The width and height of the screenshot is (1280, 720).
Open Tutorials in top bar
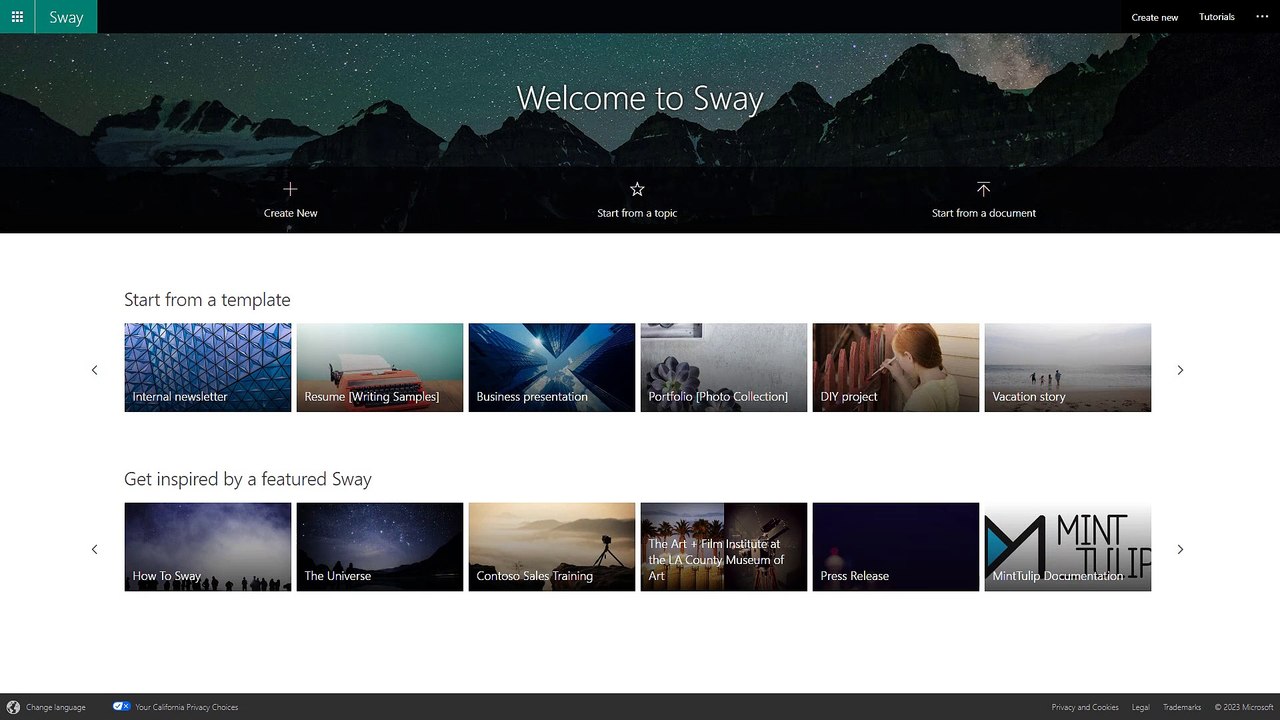pyautogui.click(x=1217, y=17)
